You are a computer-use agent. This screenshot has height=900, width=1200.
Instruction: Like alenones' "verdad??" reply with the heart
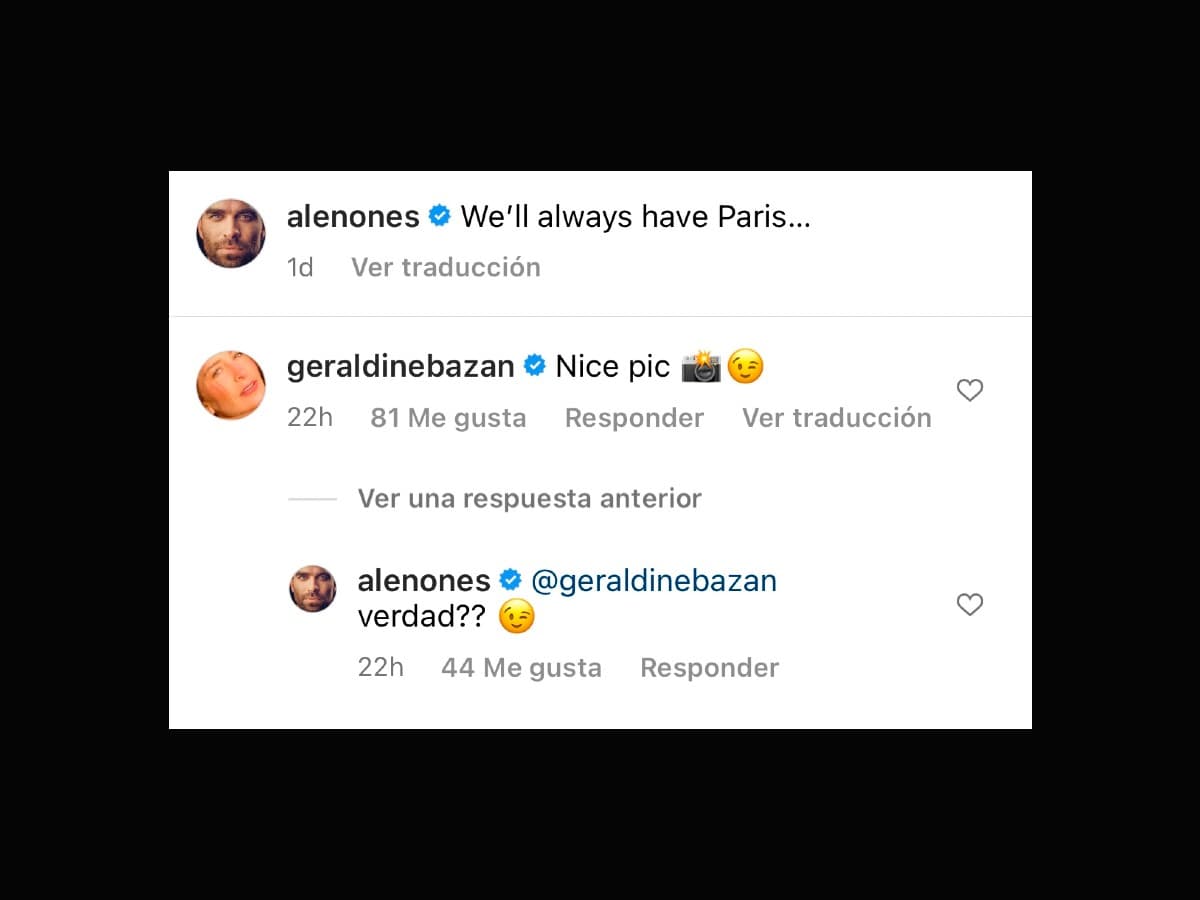click(969, 604)
